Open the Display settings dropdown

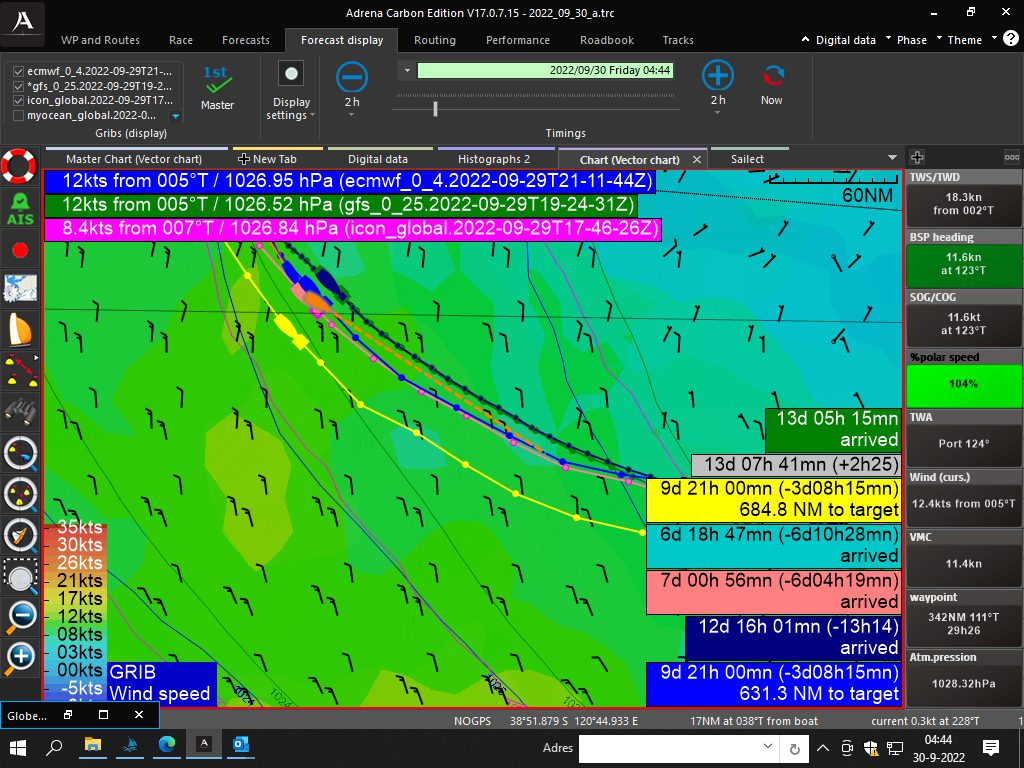coord(291,108)
